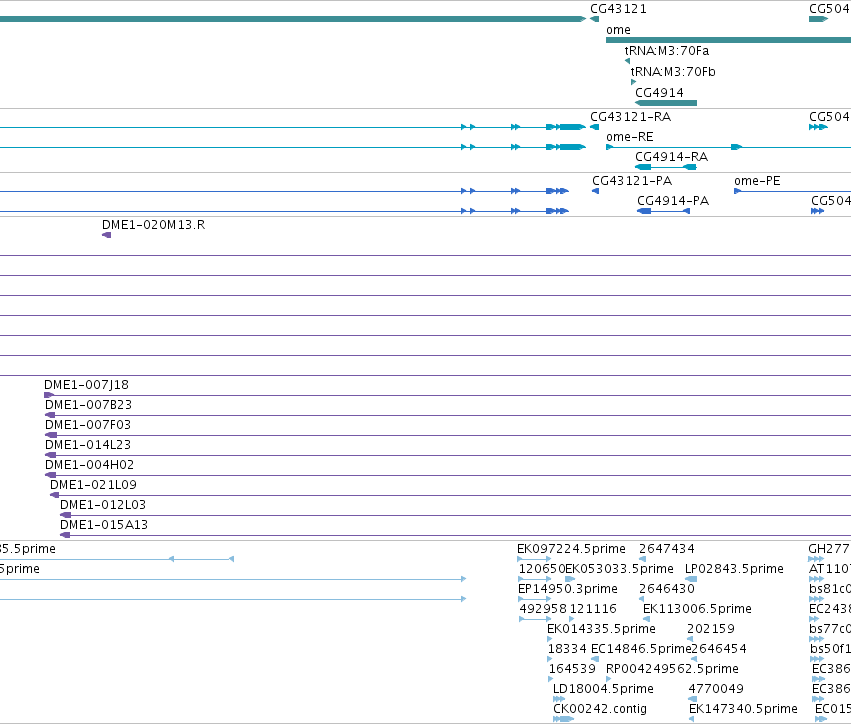Select BAC clone DME1-004H02

pyautogui.click(x=90, y=465)
